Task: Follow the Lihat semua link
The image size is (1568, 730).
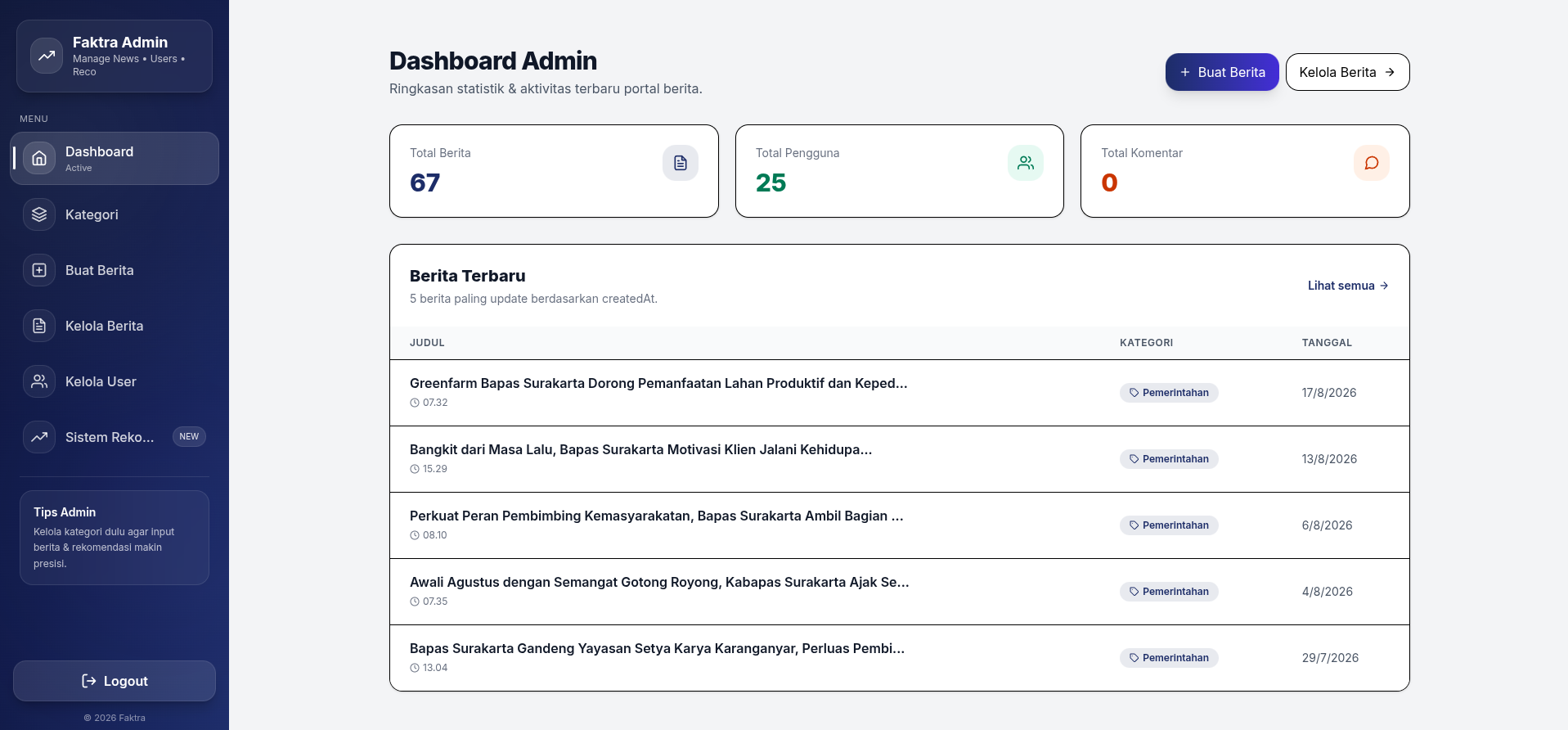Action: (x=1348, y=286)
